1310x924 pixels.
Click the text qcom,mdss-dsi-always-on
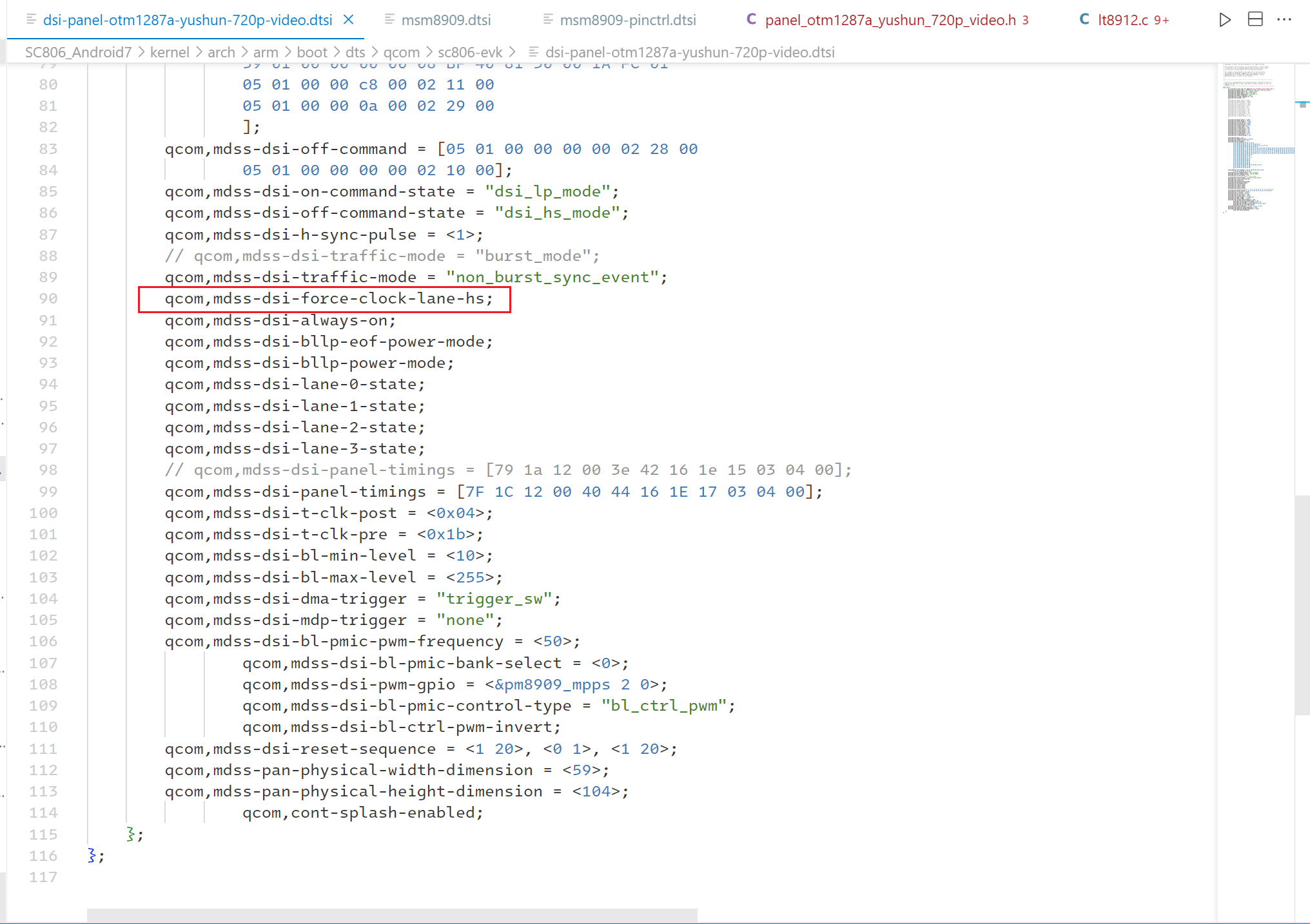(x=275, y=320)
